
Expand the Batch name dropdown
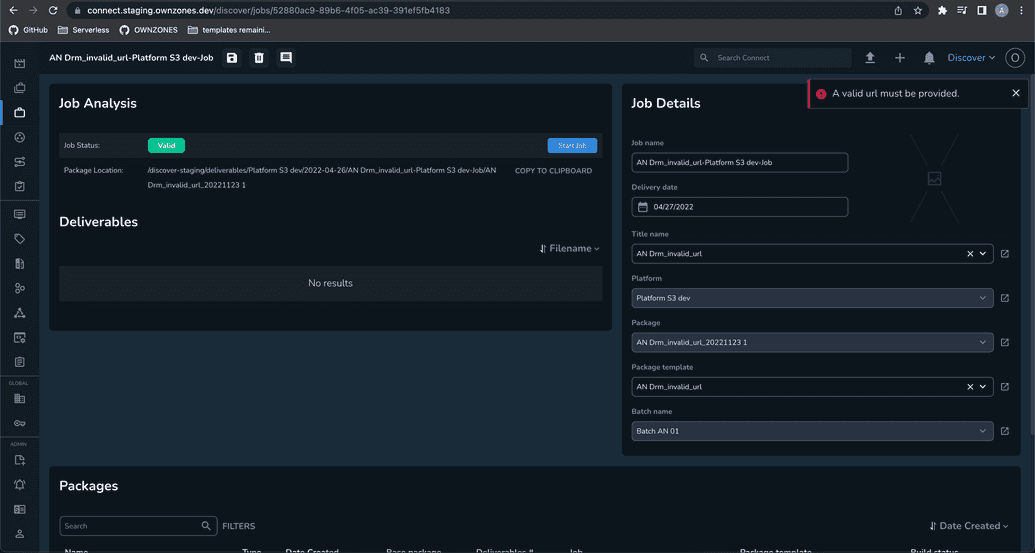point(982,431)
